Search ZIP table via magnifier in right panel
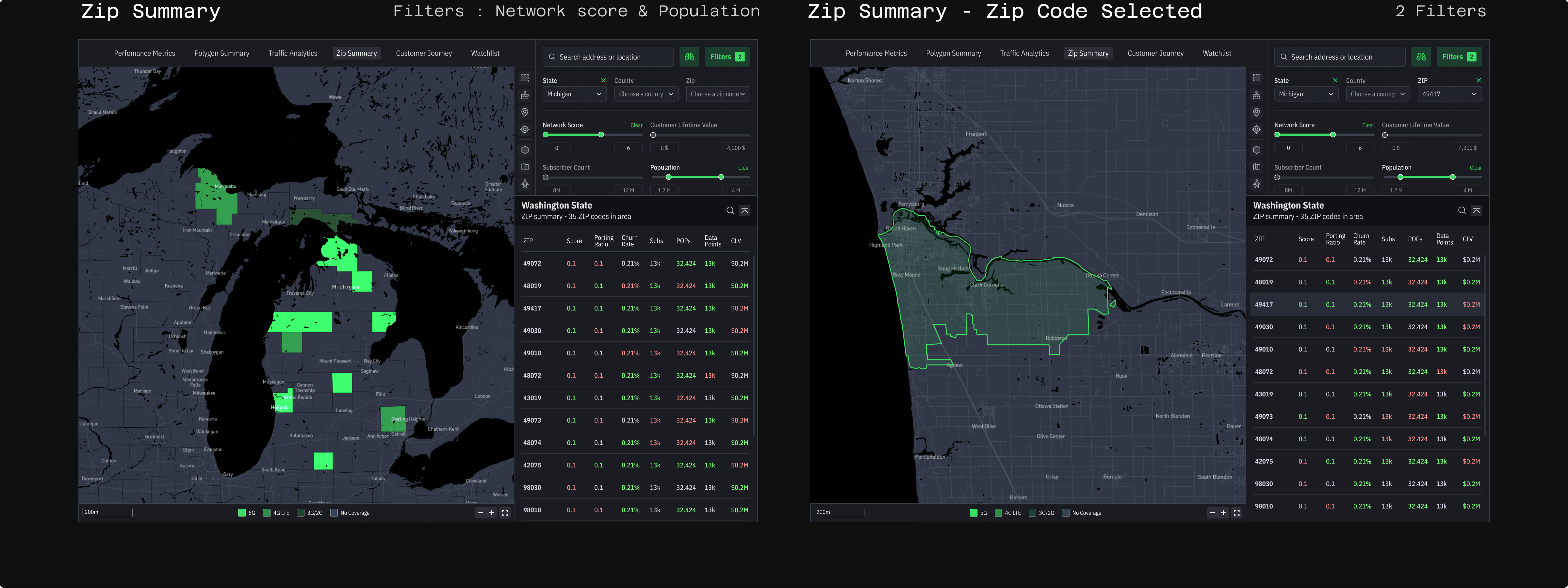Viewport: 1568px width, 588px height. (x=1462, y=211)
